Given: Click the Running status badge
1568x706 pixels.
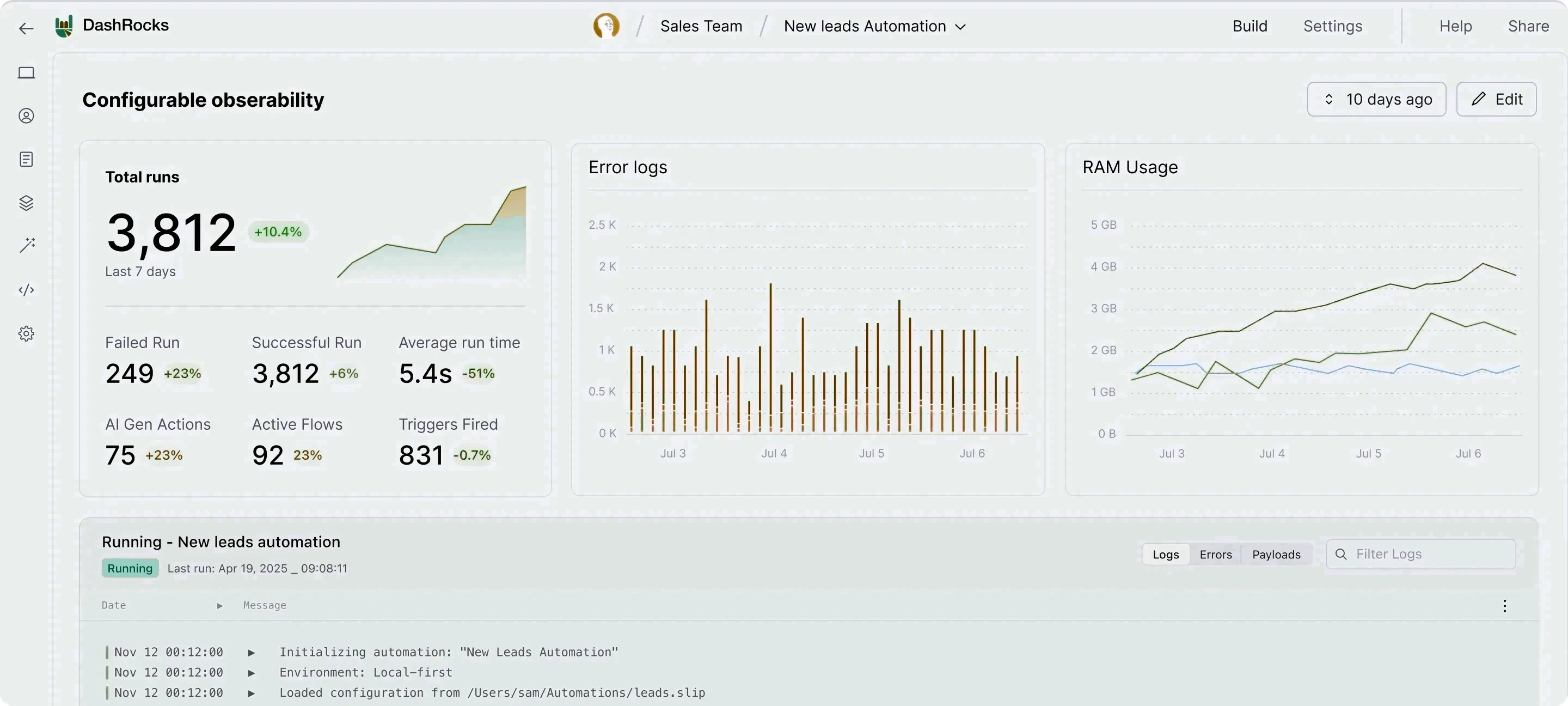Looking at the screenshot, I should (130, 568).
